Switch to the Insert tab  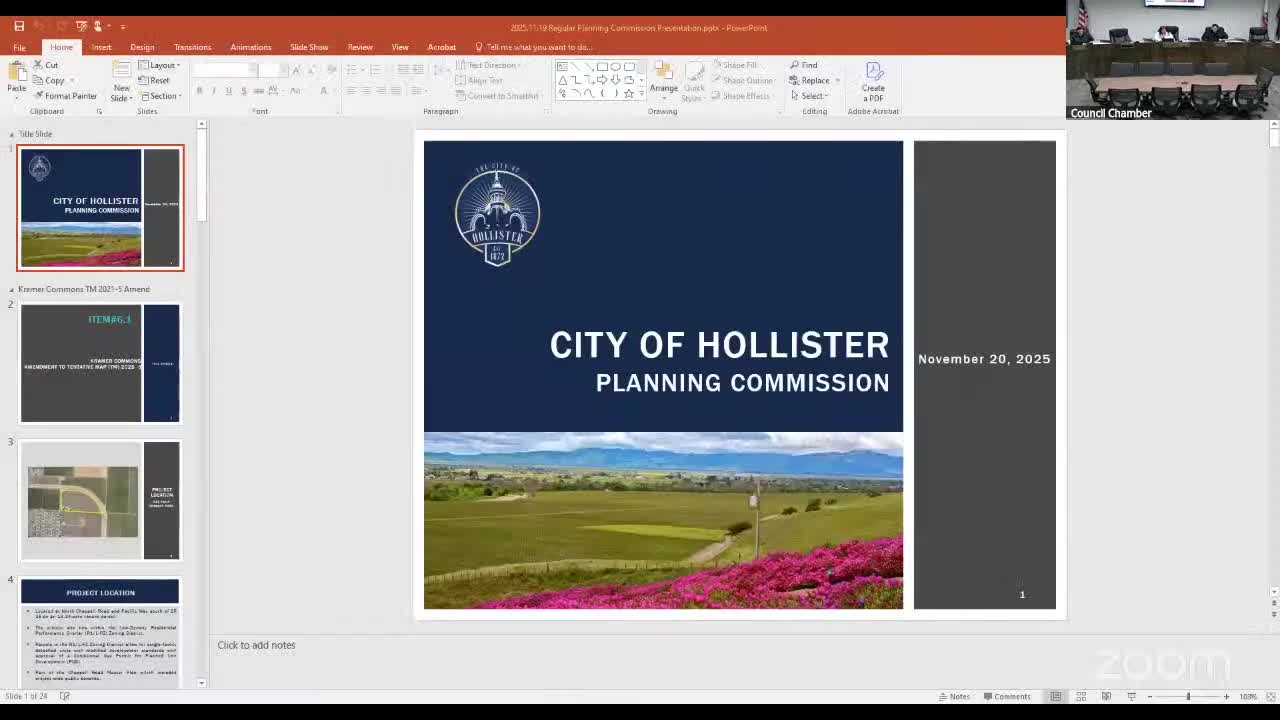coord(101,47)
